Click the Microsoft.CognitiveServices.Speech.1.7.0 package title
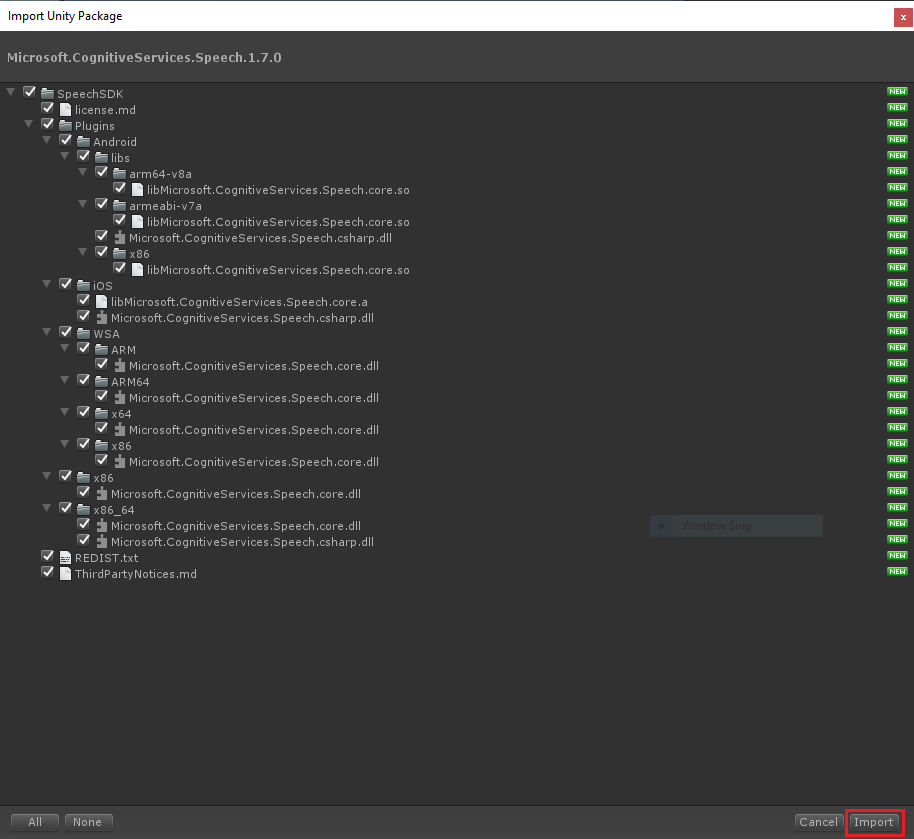Image resolution: width=914 pixels, height=839 pixels. point(144,58)
